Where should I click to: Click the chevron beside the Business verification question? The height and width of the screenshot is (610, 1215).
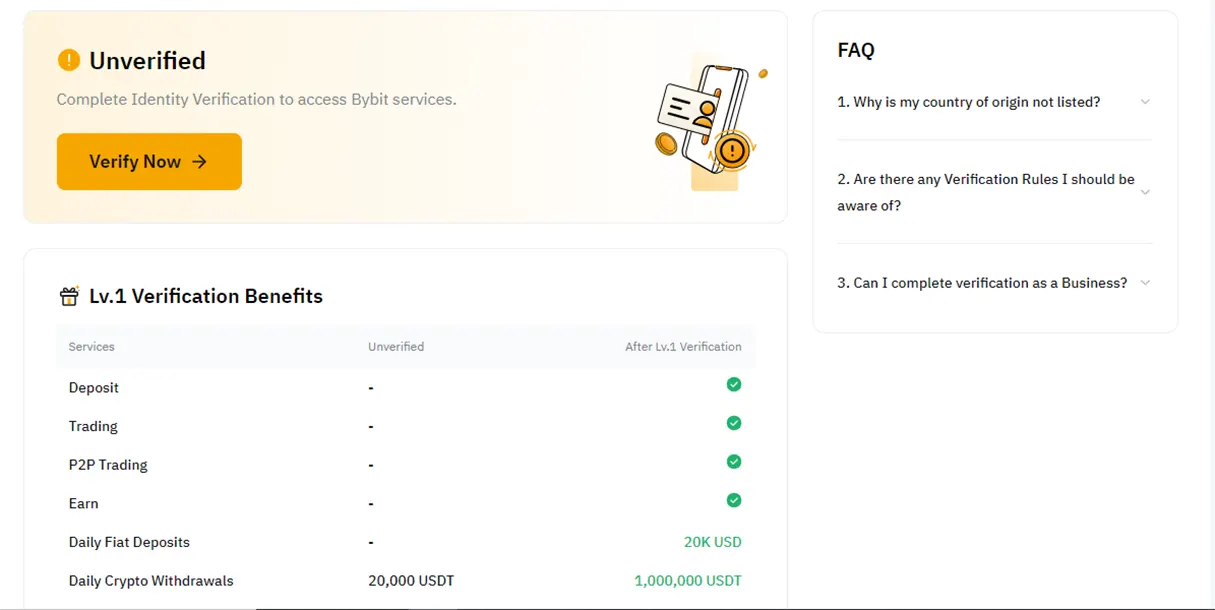[1145, 283]
